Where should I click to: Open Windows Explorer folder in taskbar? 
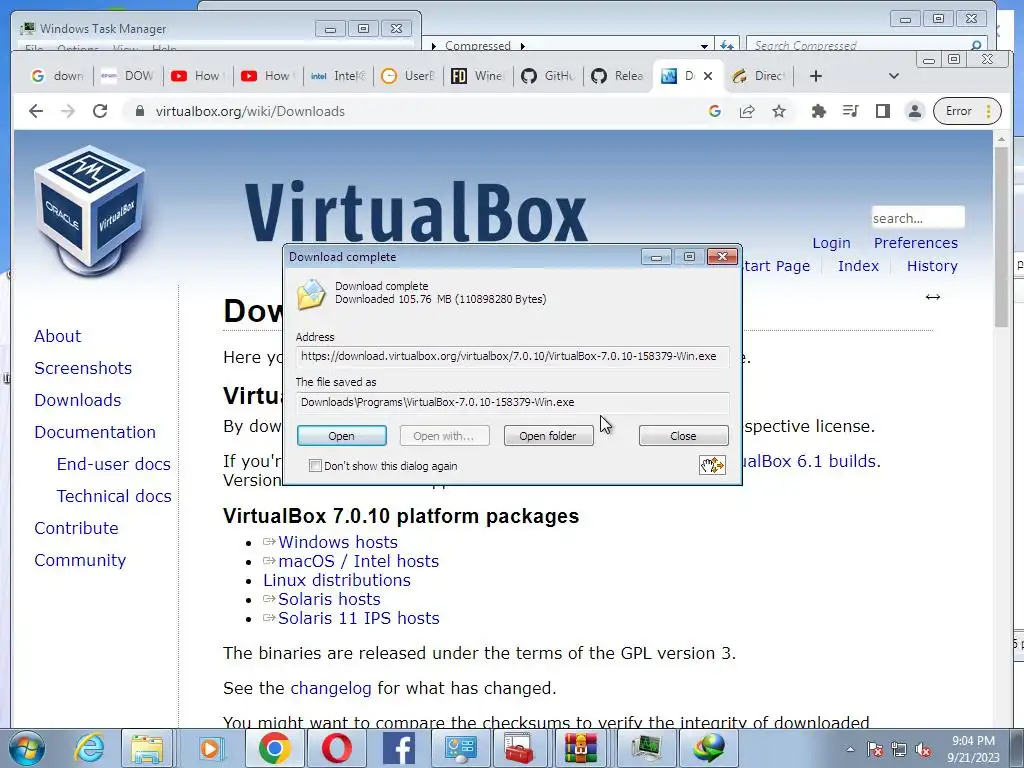(x=147, y=748)
